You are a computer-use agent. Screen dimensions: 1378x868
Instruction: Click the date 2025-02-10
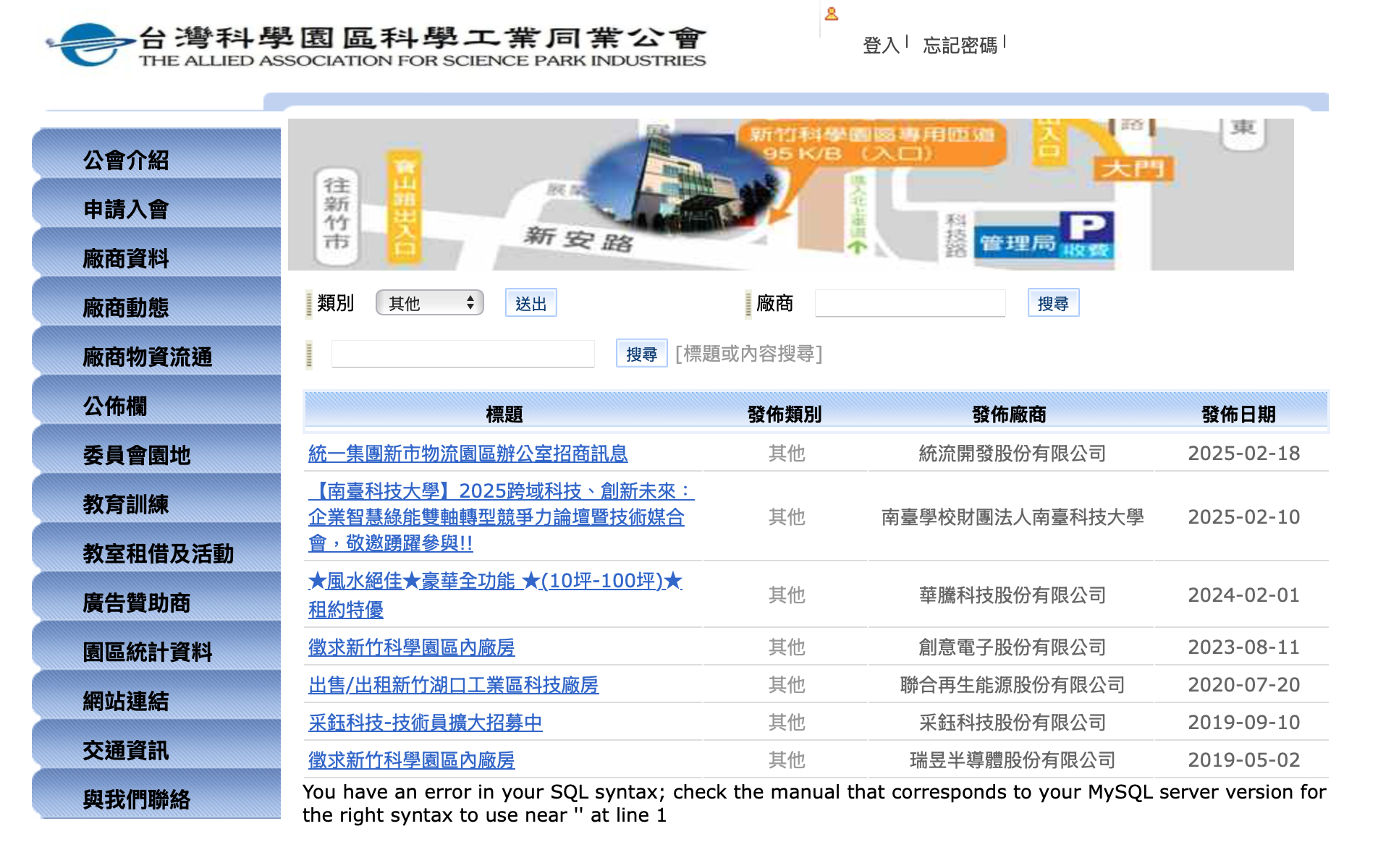1243,517
